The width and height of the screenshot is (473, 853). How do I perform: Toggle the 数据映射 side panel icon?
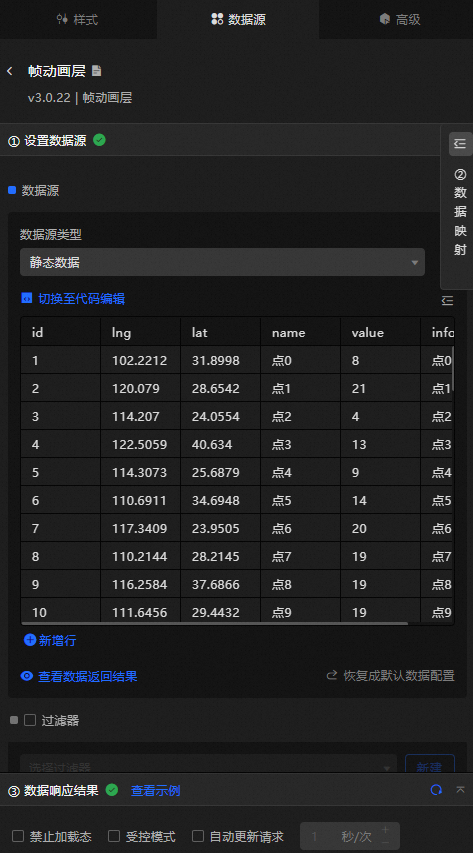click(460, 144)
